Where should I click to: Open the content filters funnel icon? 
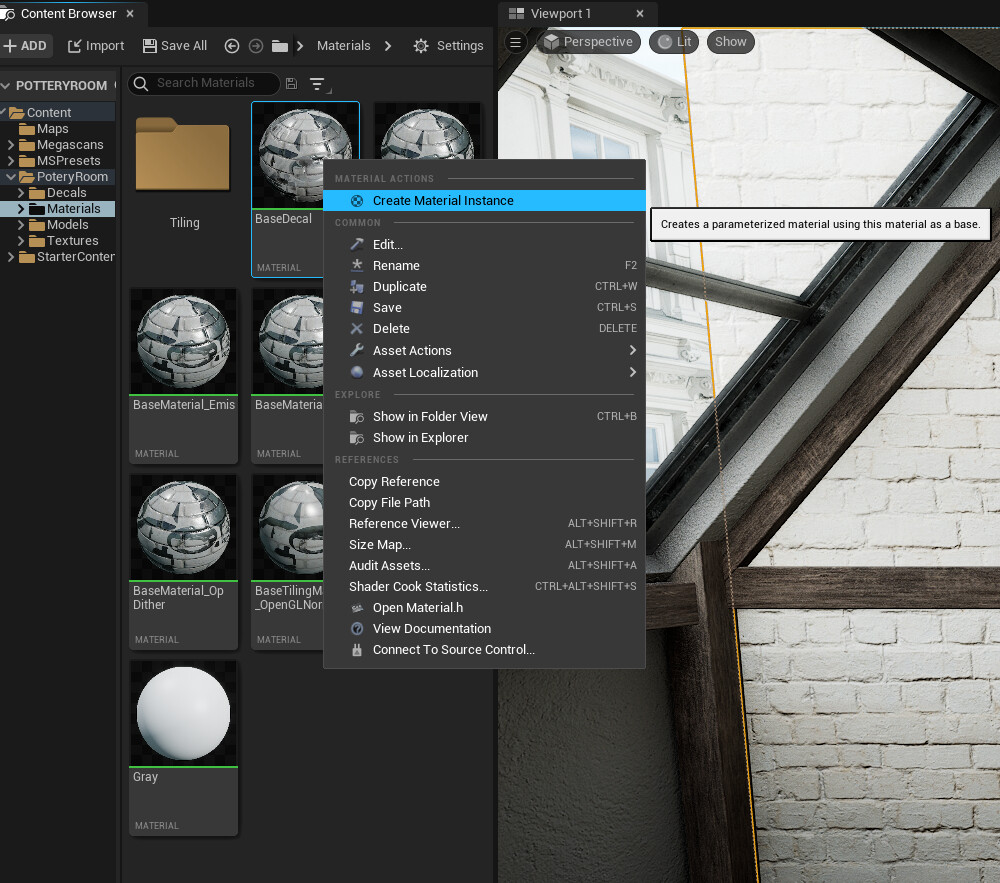point(318,84)
